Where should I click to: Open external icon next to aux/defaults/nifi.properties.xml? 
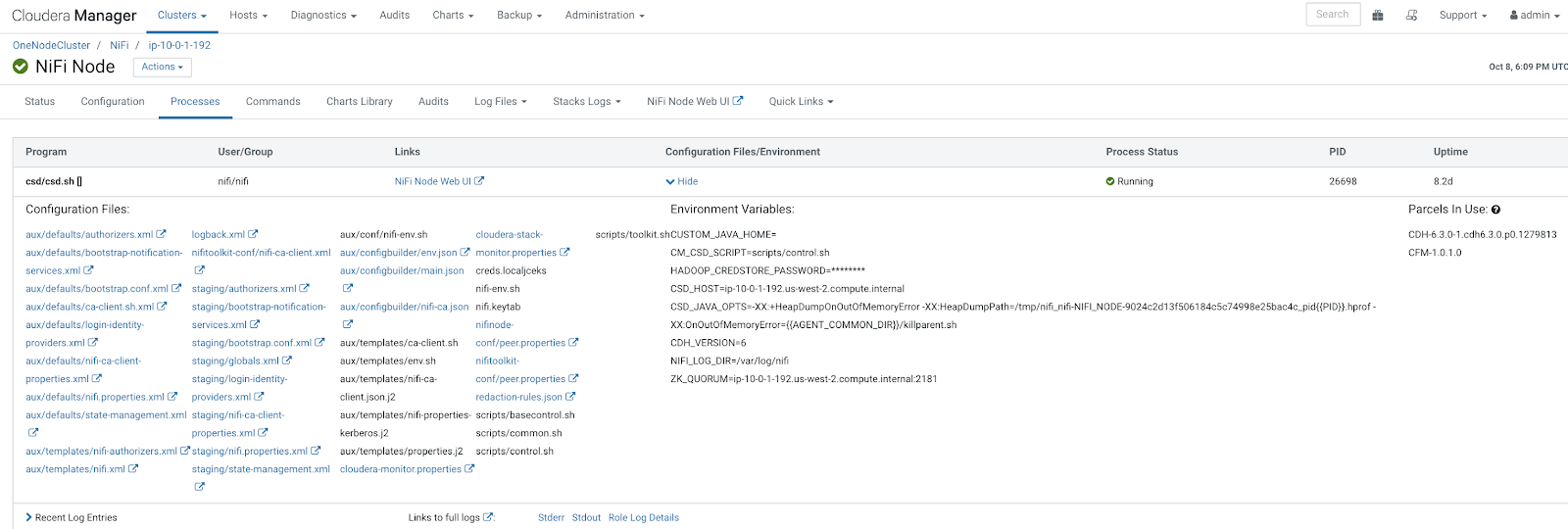[172, 397]
